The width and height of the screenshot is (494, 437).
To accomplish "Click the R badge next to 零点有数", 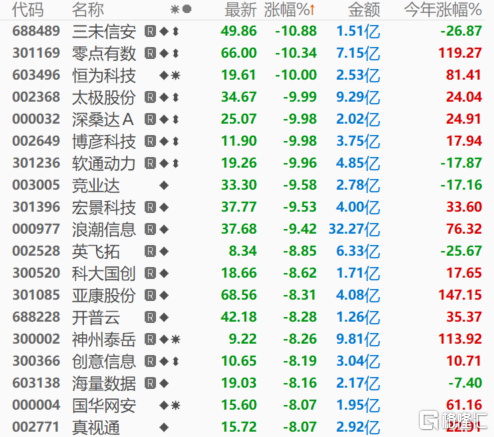I will click(150, 53).
